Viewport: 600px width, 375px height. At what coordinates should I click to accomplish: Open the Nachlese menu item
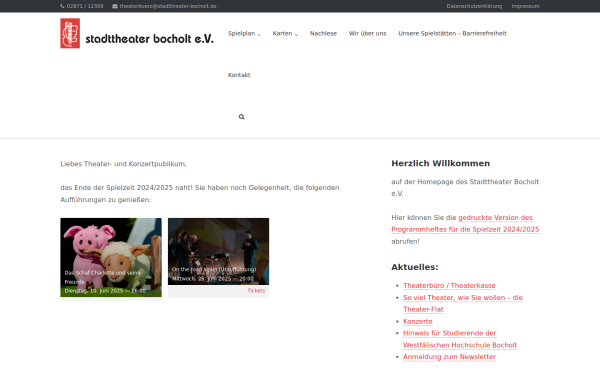coord(323,33)
